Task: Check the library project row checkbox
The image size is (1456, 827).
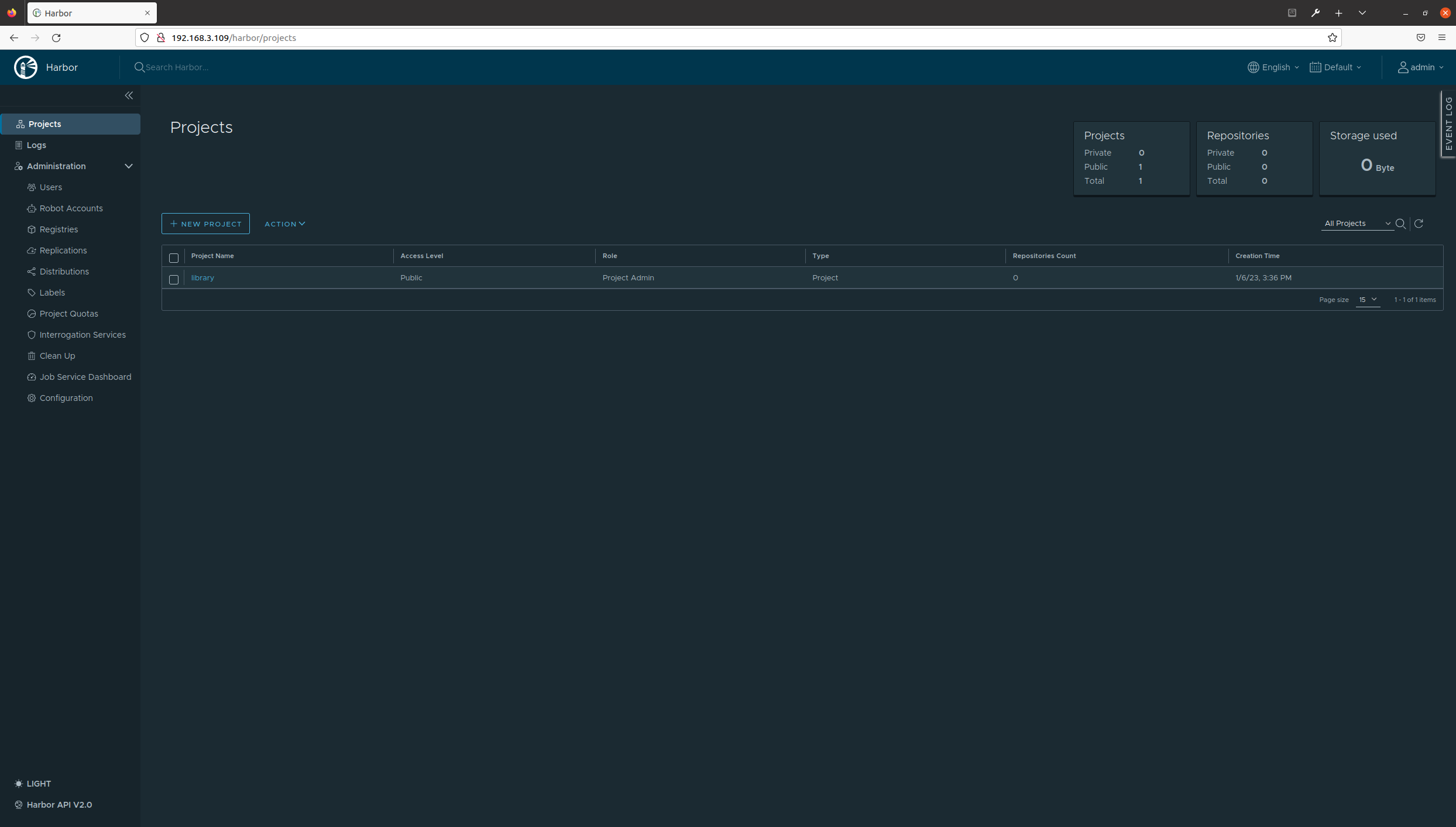Action: (174, 280)
